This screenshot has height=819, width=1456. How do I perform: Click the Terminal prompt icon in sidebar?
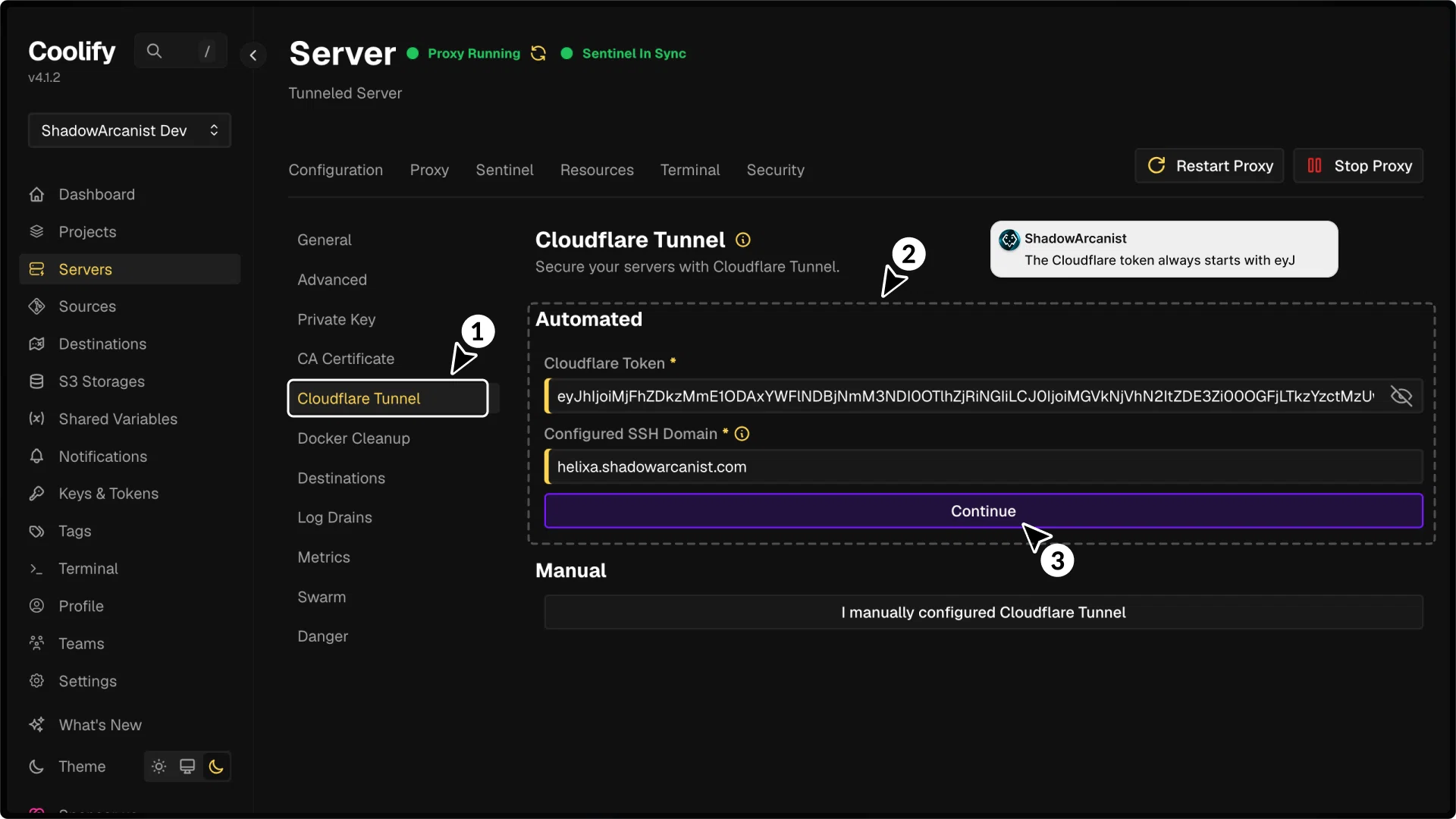tap(36, 569)
